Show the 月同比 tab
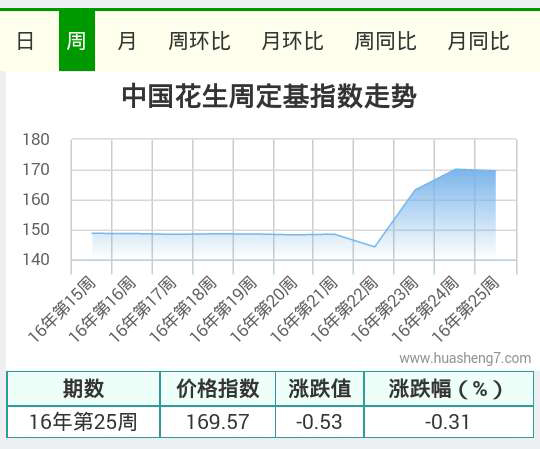540x449 pixels. 478,41
